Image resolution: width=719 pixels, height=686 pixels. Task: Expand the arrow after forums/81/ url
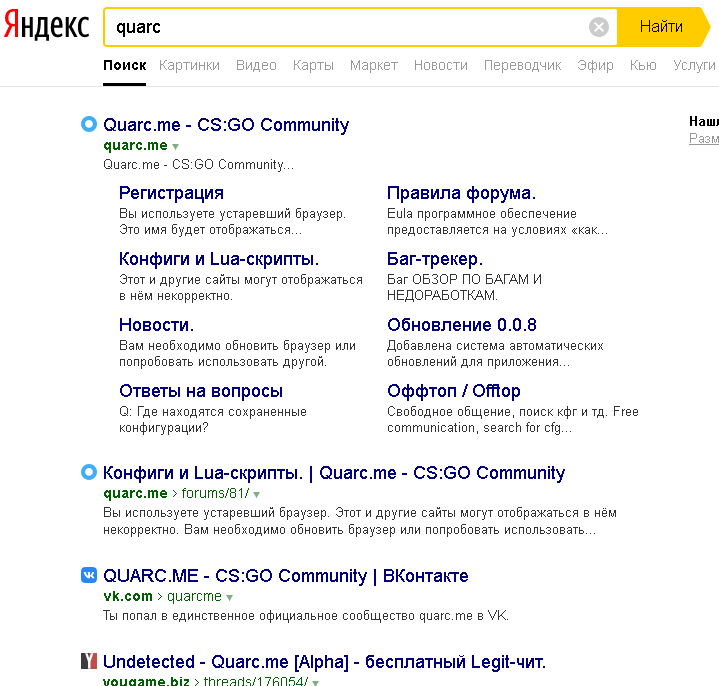click(257, 495)
